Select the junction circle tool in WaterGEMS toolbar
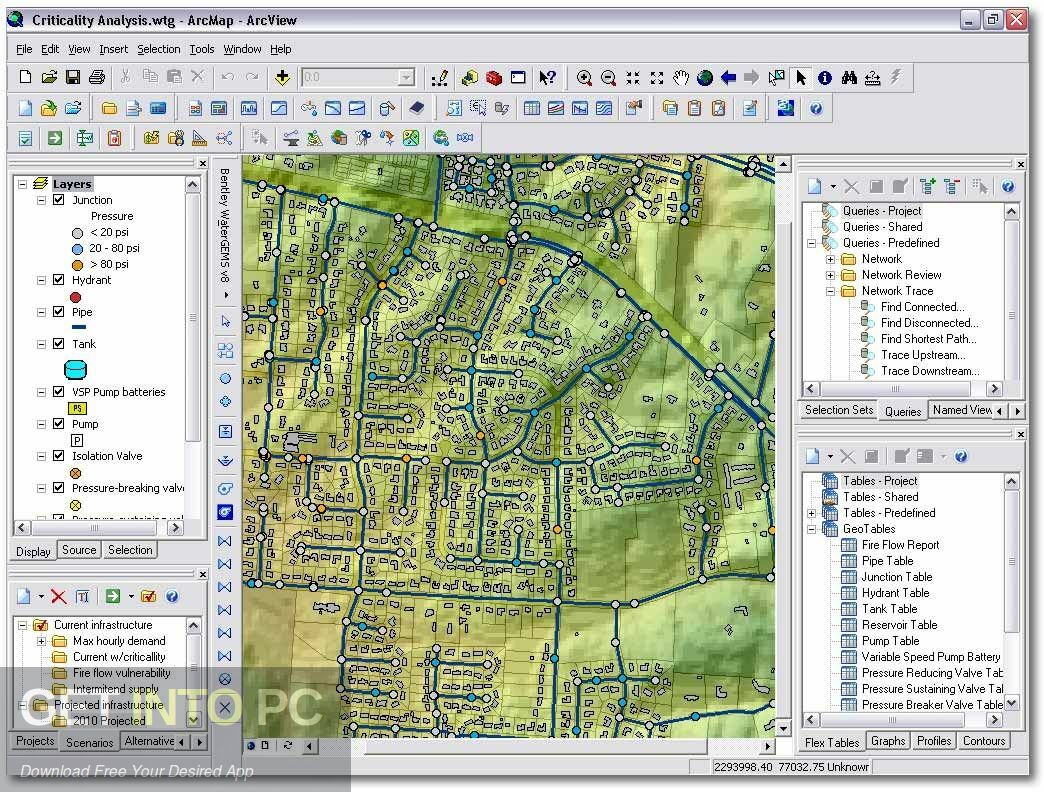 point(225,378)
